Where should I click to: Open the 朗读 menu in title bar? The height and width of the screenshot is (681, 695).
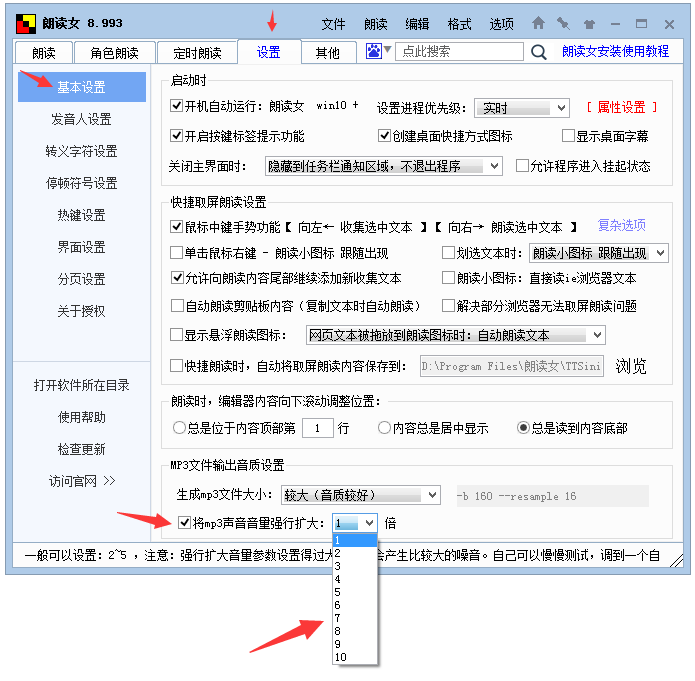tap(375, 24)
